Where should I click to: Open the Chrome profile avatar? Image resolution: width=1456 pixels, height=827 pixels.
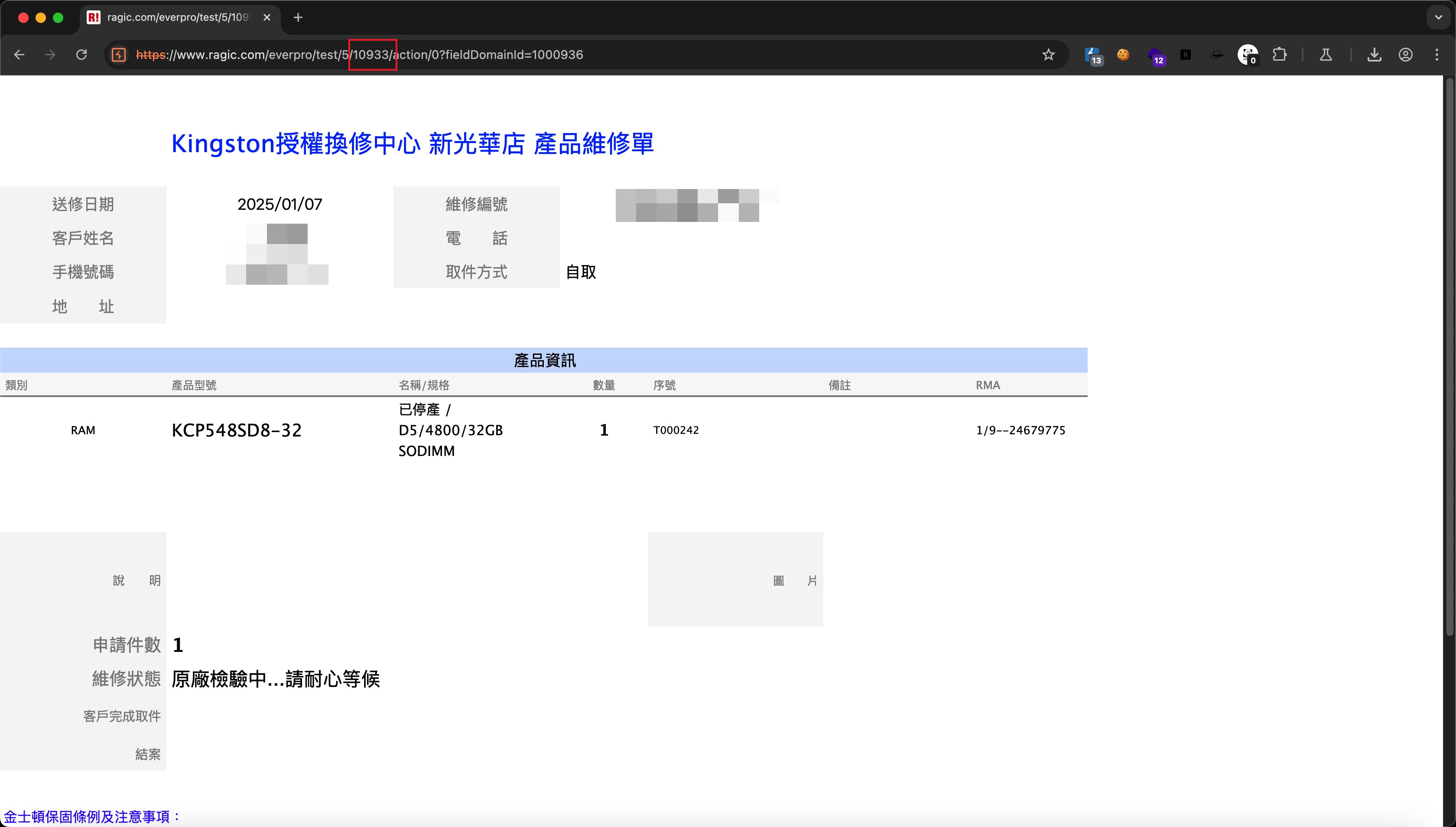tap(1405, 55)
